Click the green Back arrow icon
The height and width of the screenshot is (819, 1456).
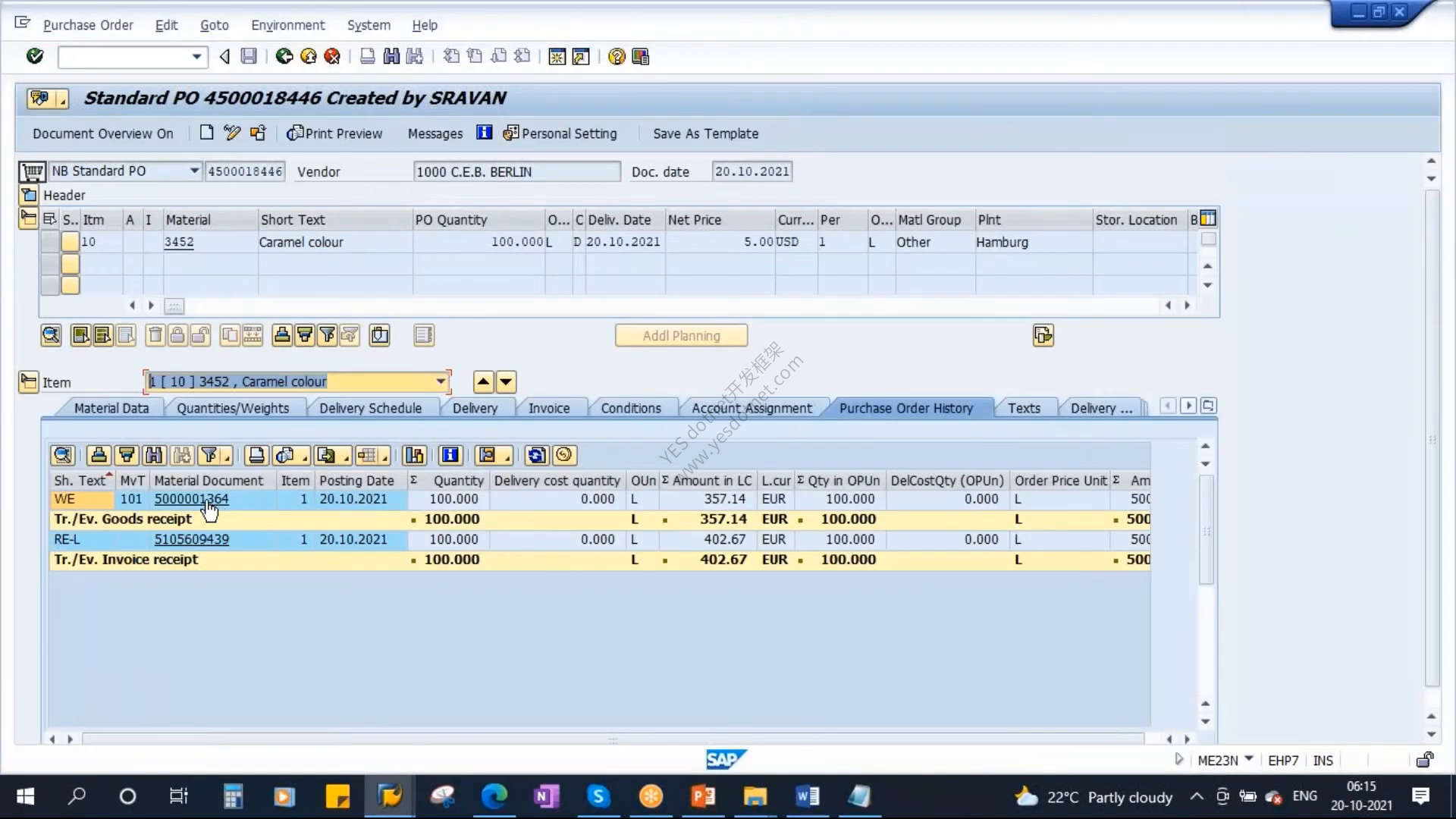[x=284, y=56]
